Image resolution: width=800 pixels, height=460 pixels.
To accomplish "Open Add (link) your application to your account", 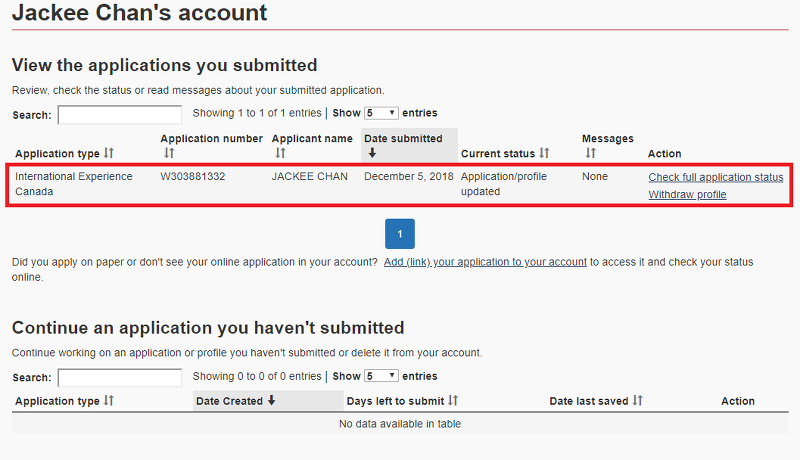I will (485, 262).
